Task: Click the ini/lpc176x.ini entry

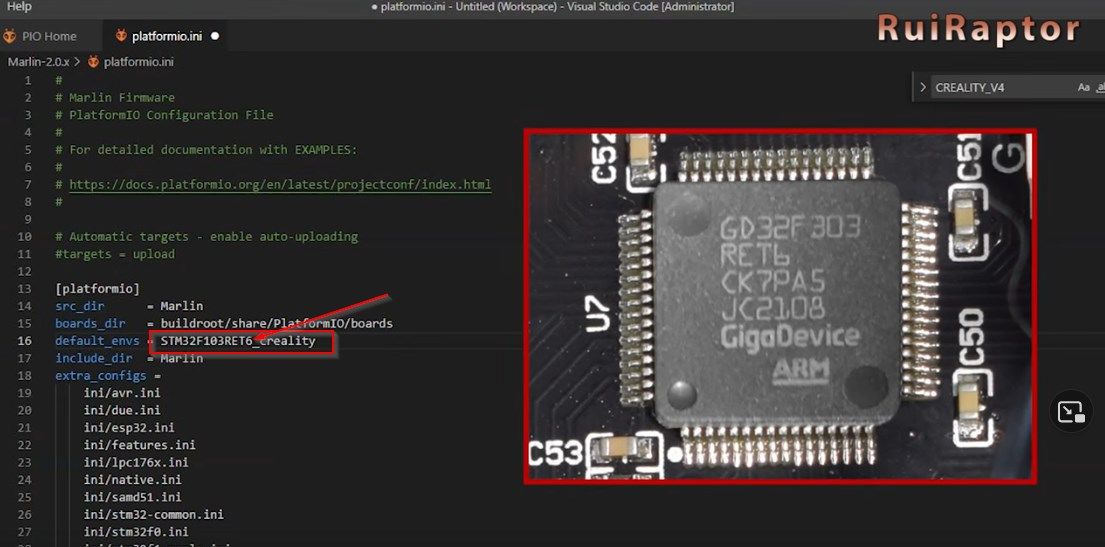Action: pos(136,462)
